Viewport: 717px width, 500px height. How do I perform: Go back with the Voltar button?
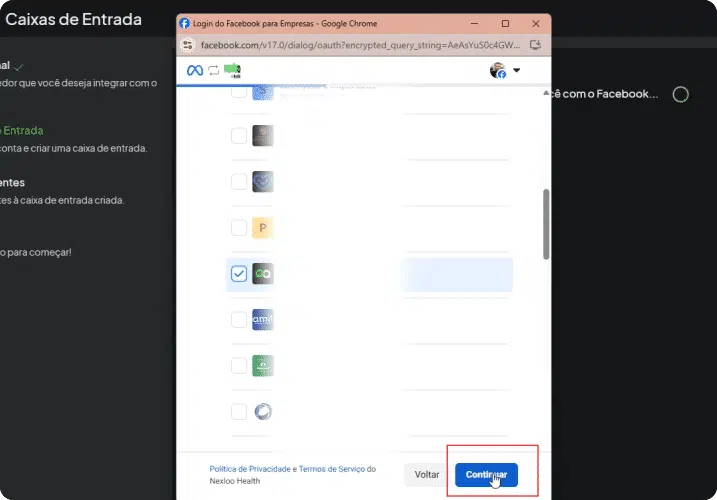coord(427,475)
